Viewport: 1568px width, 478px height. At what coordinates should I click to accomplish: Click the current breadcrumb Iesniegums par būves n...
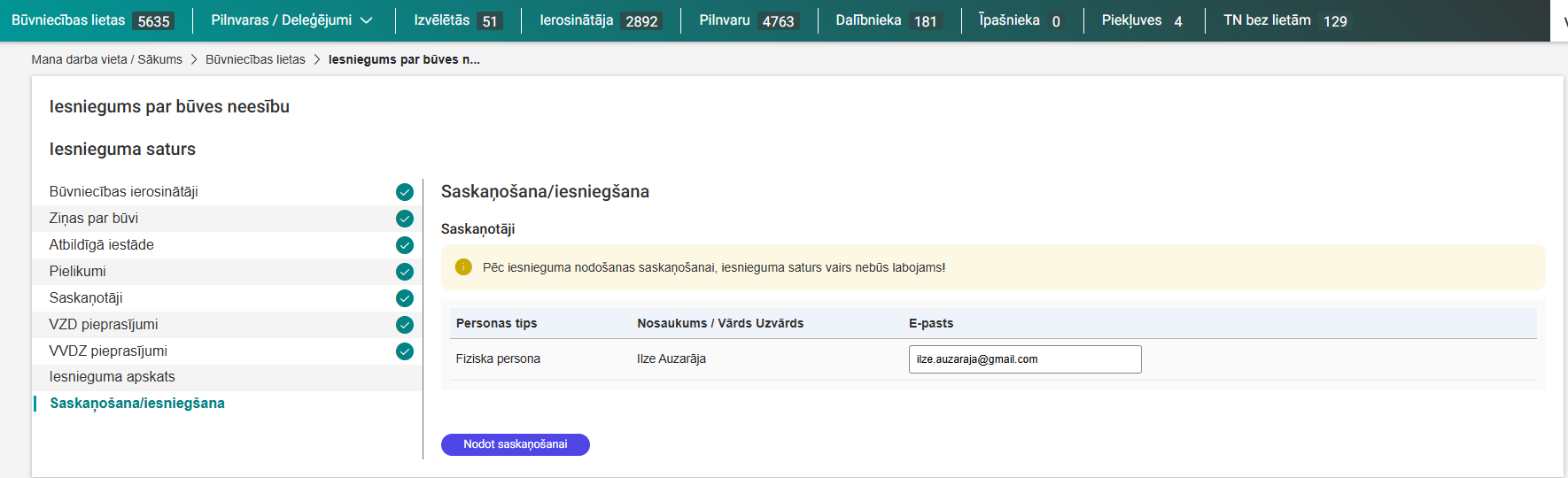click(404, 59)
